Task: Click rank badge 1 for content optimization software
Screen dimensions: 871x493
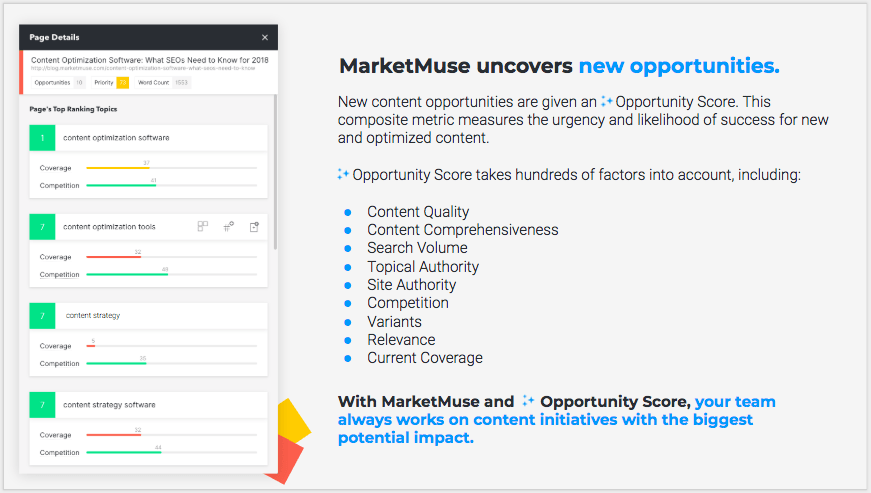Action: click(42, 138)
